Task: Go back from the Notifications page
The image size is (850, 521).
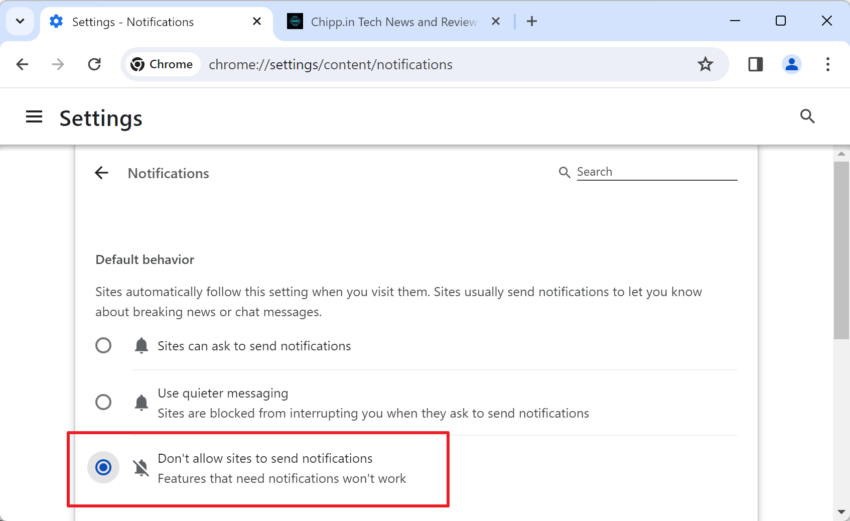Action: (101, 173)
